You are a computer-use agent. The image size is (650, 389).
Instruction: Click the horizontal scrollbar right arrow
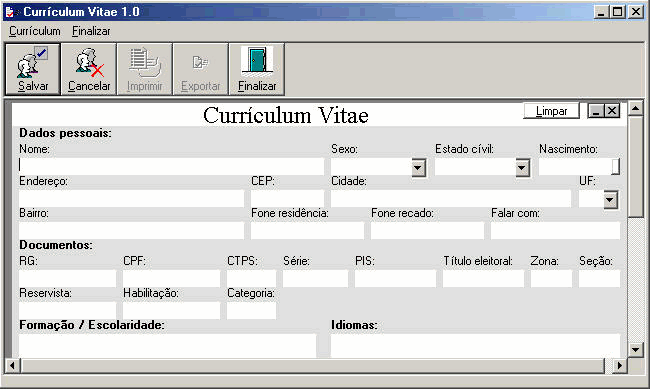[620, 365]
